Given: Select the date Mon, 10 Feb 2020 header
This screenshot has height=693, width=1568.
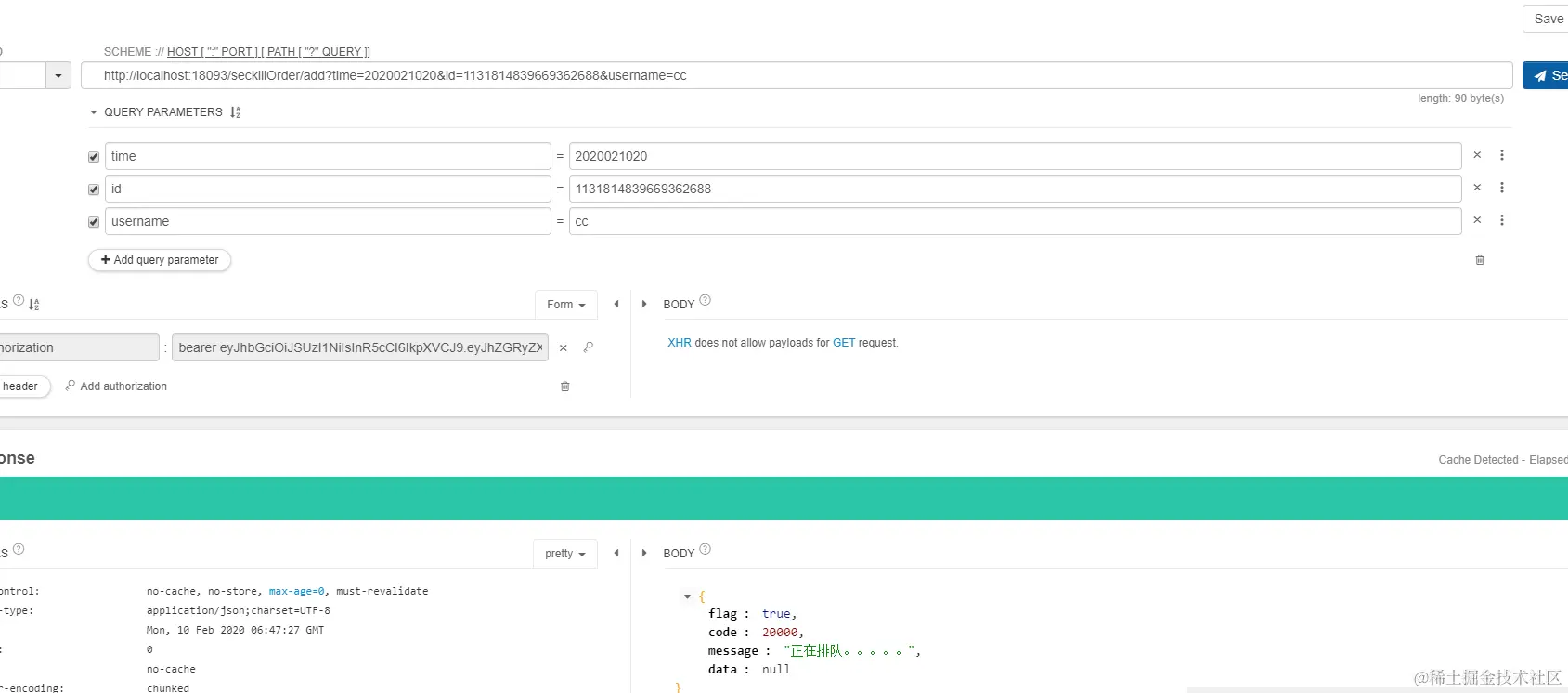Looking at the screenshot, I should pos(235,630).
